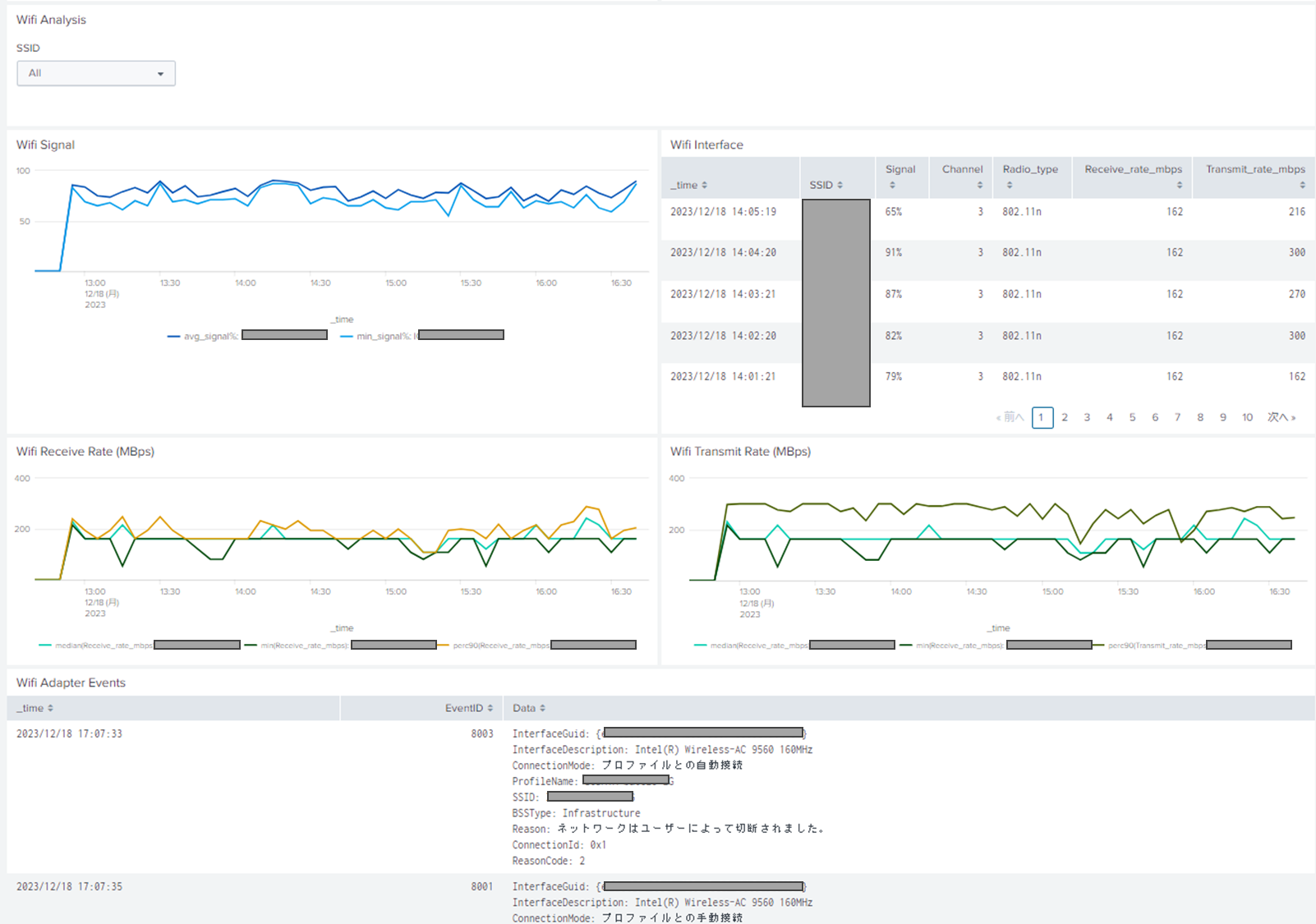The height and width of the screenshot is (924, 1316).
Task: Click EventID 8003 cell
Action: coord(482,733)
